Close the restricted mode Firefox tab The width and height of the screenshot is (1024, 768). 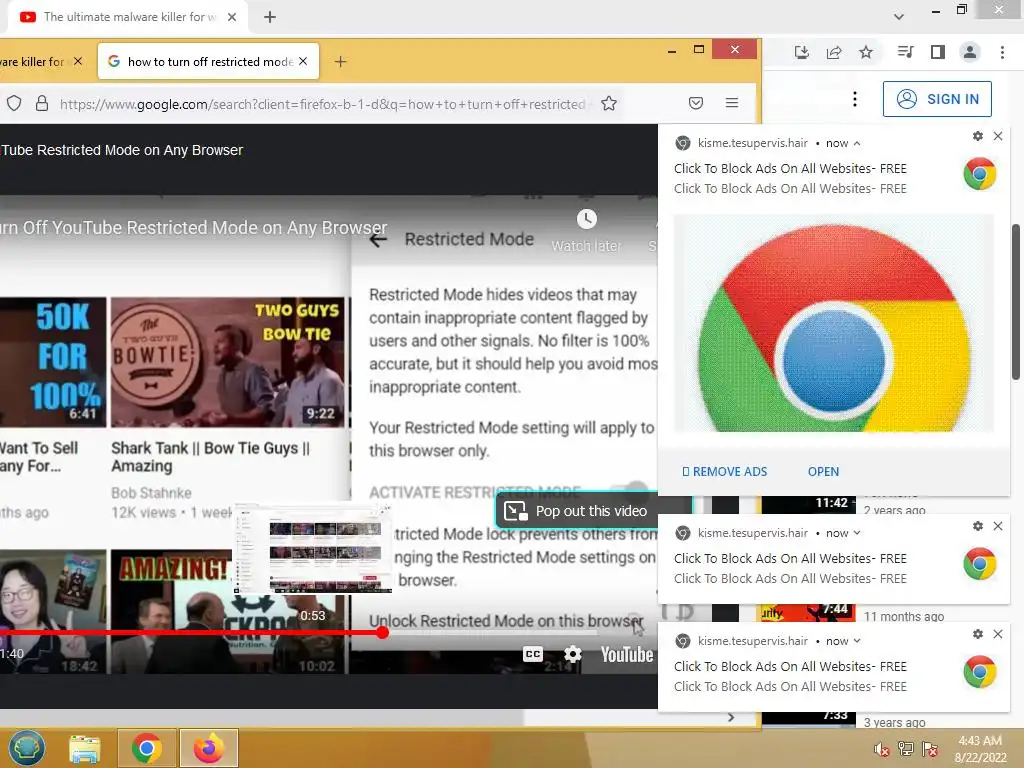303,61
